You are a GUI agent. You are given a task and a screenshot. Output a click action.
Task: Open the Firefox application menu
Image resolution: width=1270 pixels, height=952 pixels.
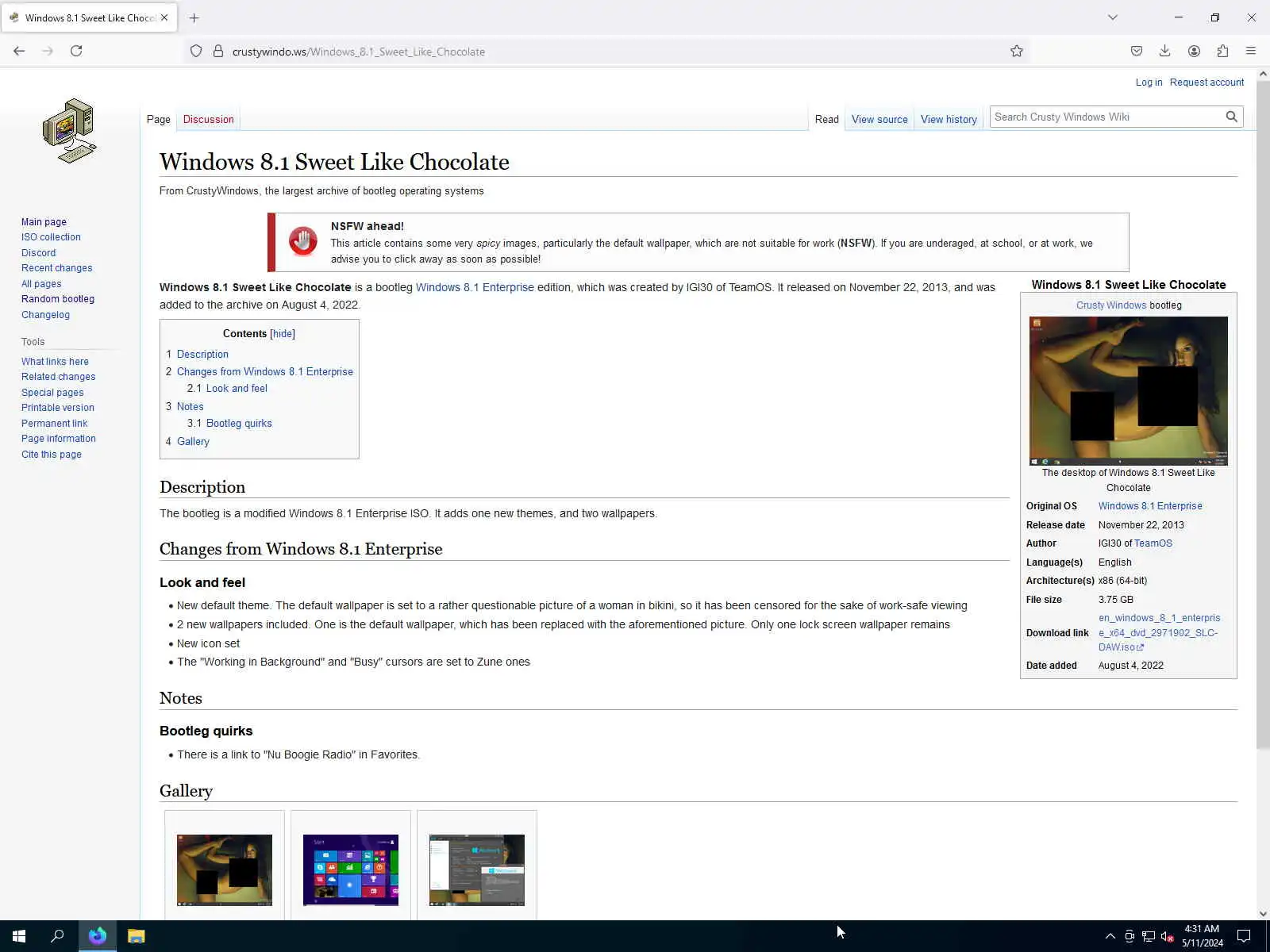coord(1251,51)
